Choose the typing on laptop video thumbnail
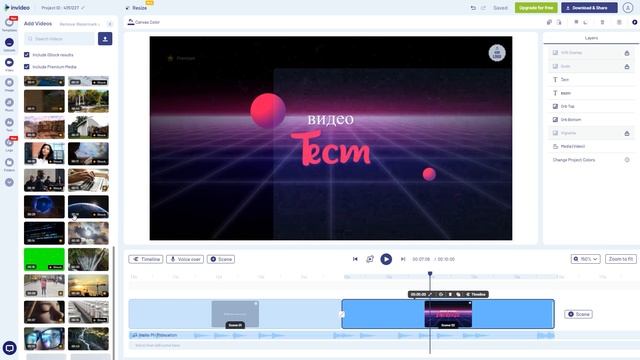Viewport: 640px width, 360px height. [88, 180]
